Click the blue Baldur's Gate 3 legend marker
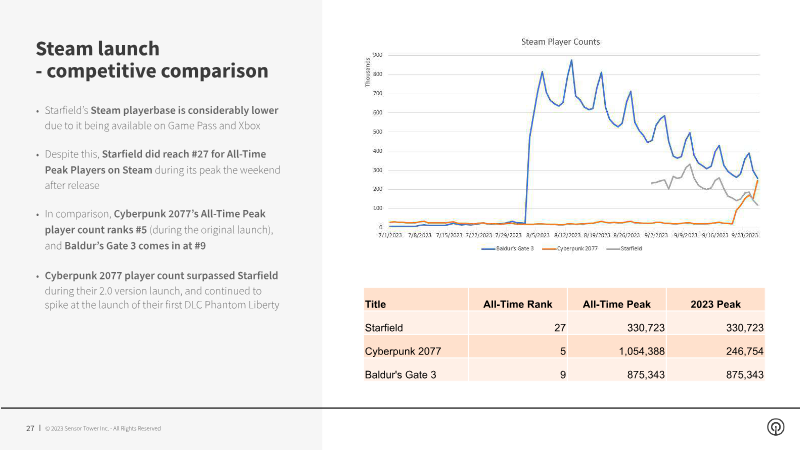This screenshot has width=800, height=450. (487, 246)
